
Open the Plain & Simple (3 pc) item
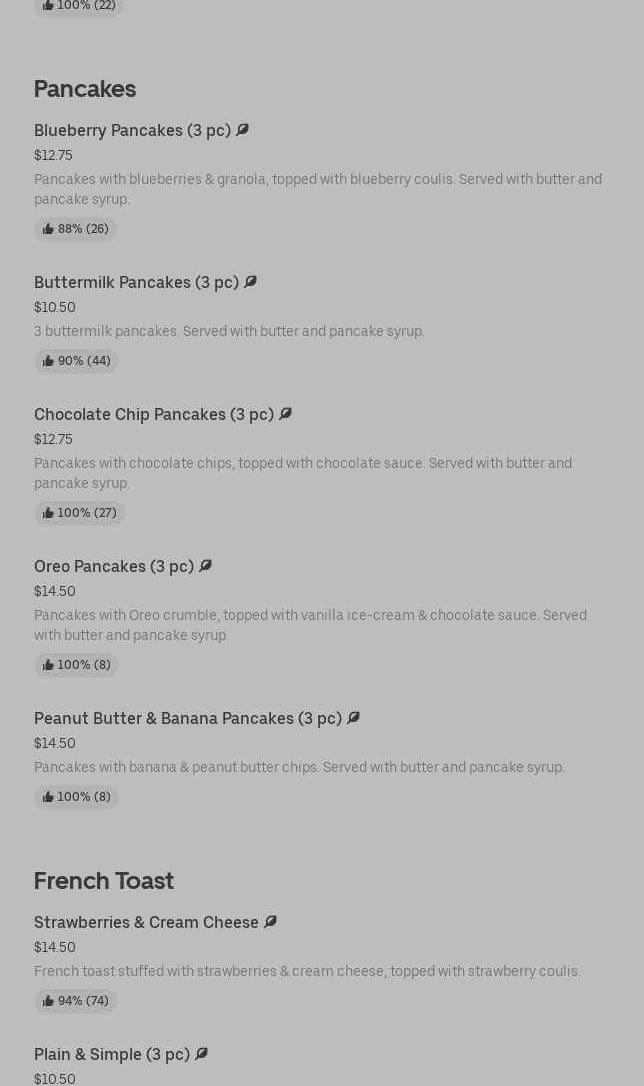[x=111, y=1055]
